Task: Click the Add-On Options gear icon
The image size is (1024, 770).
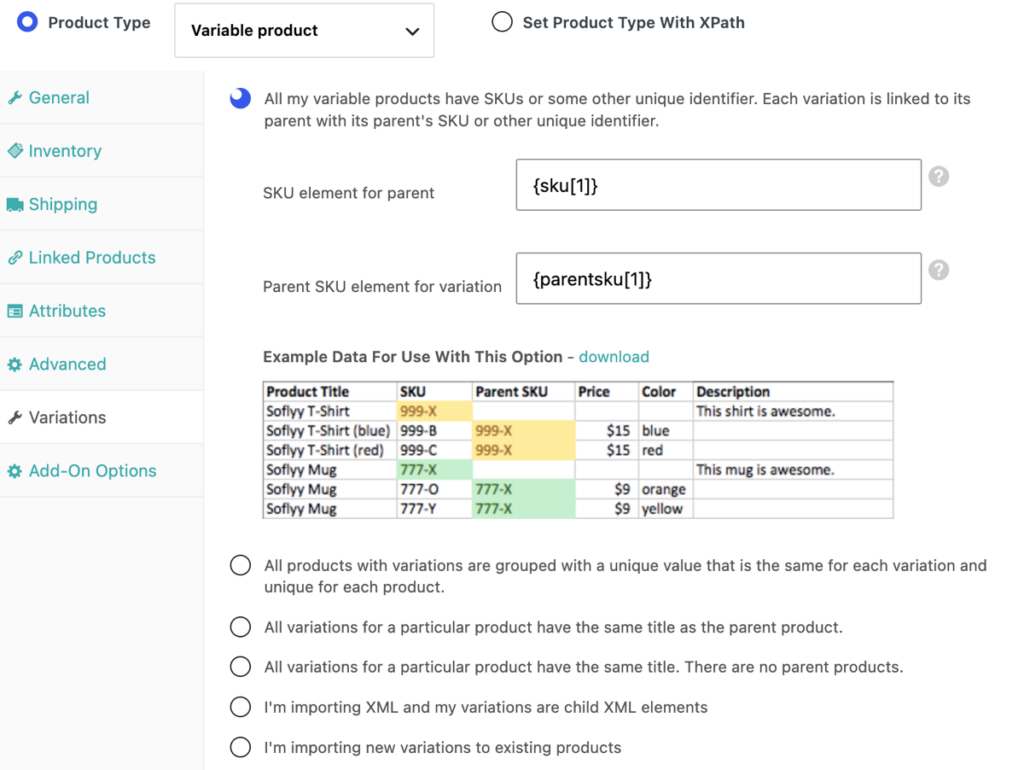Action: (x=15, y=471)
